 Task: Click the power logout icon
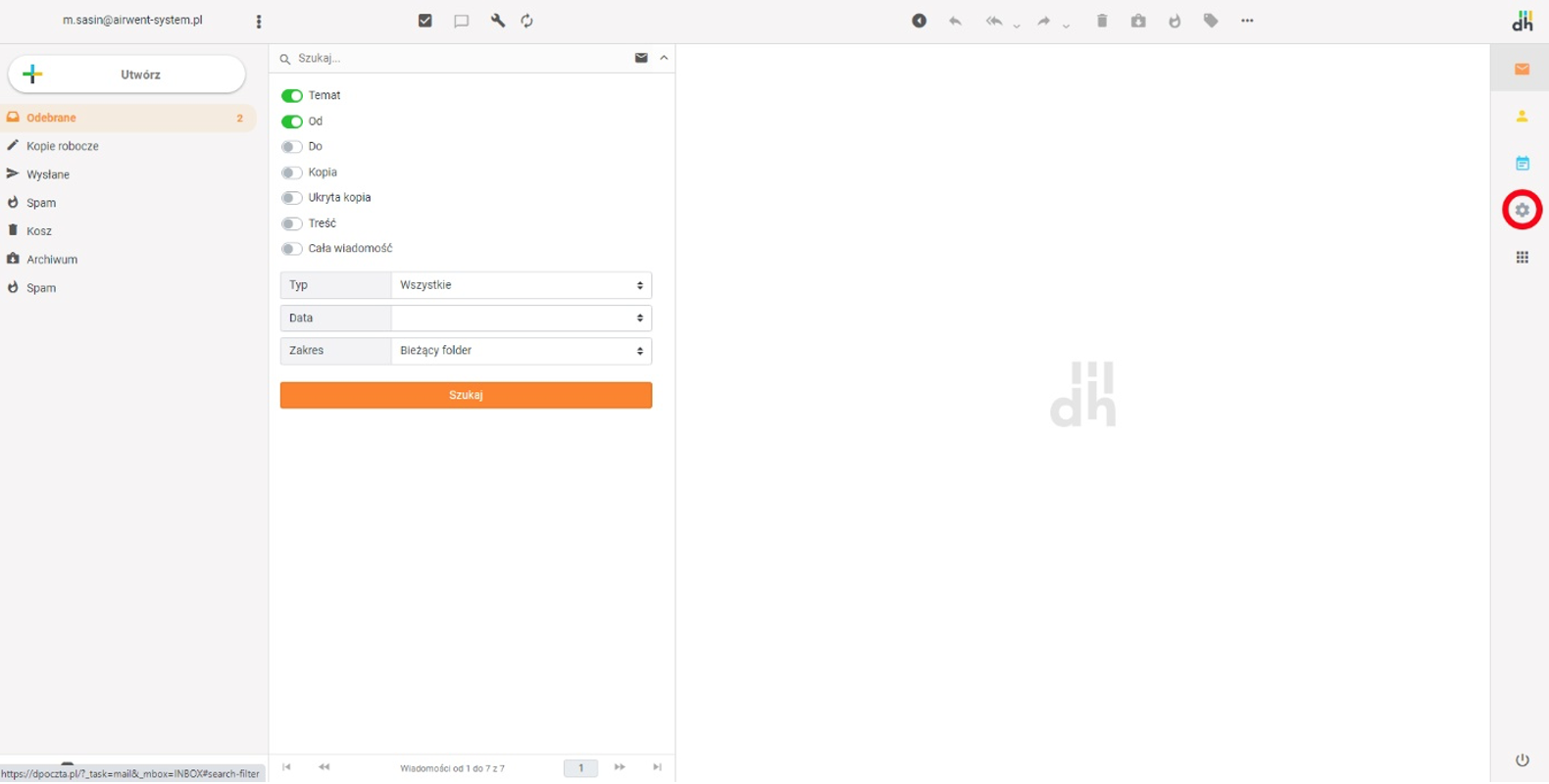pos(1522,760)
